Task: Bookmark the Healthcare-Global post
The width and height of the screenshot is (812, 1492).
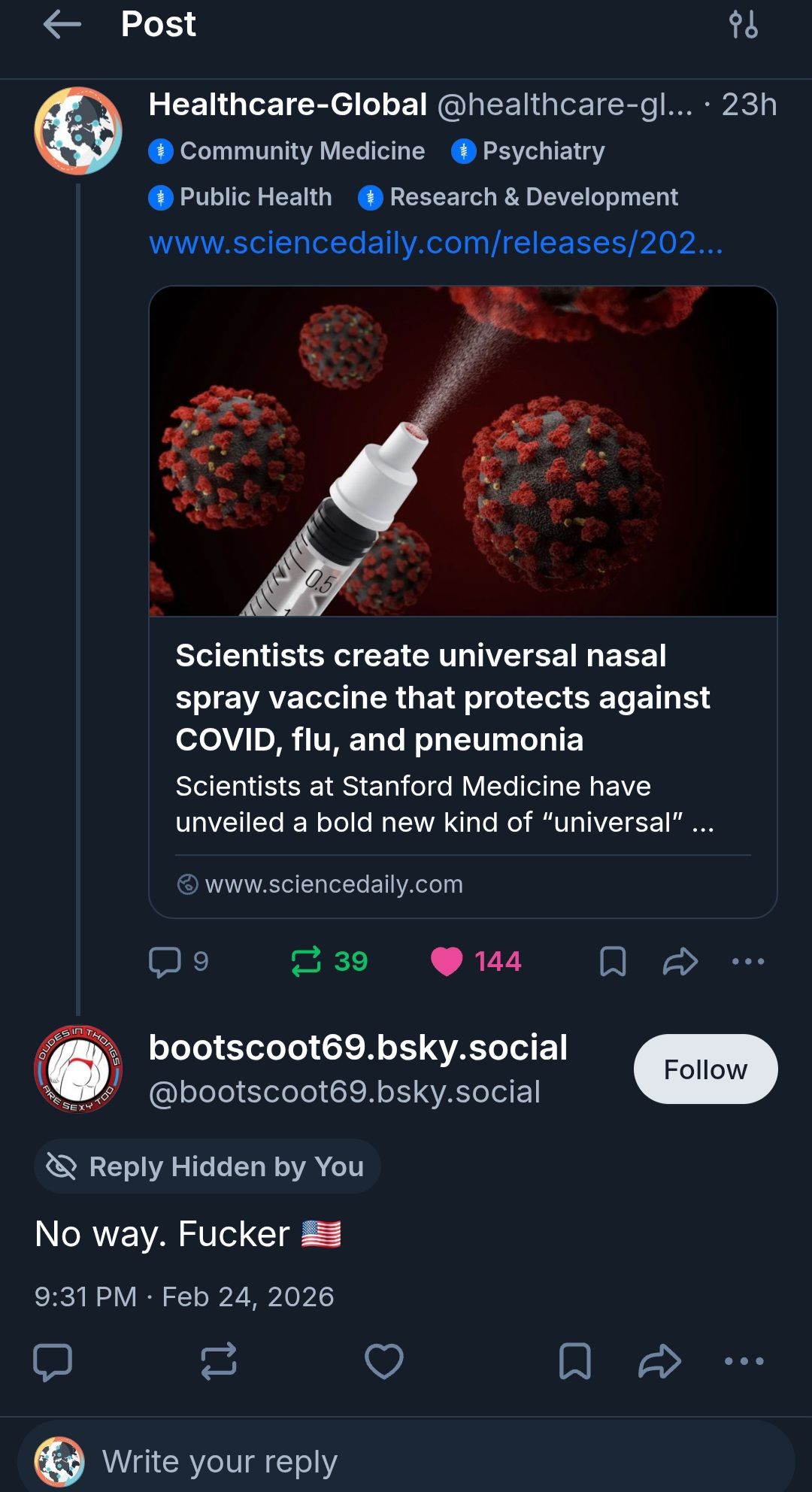Action: [613, 961]
